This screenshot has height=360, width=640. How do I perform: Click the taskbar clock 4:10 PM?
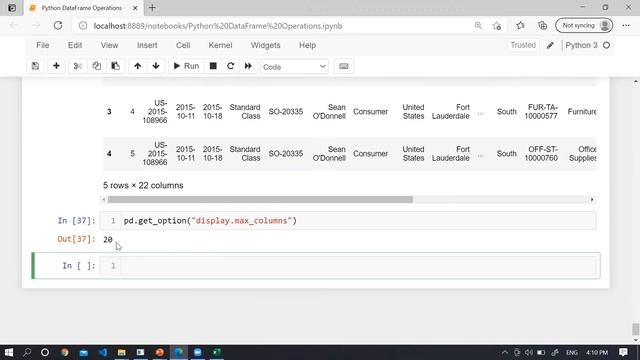point(597,352)
